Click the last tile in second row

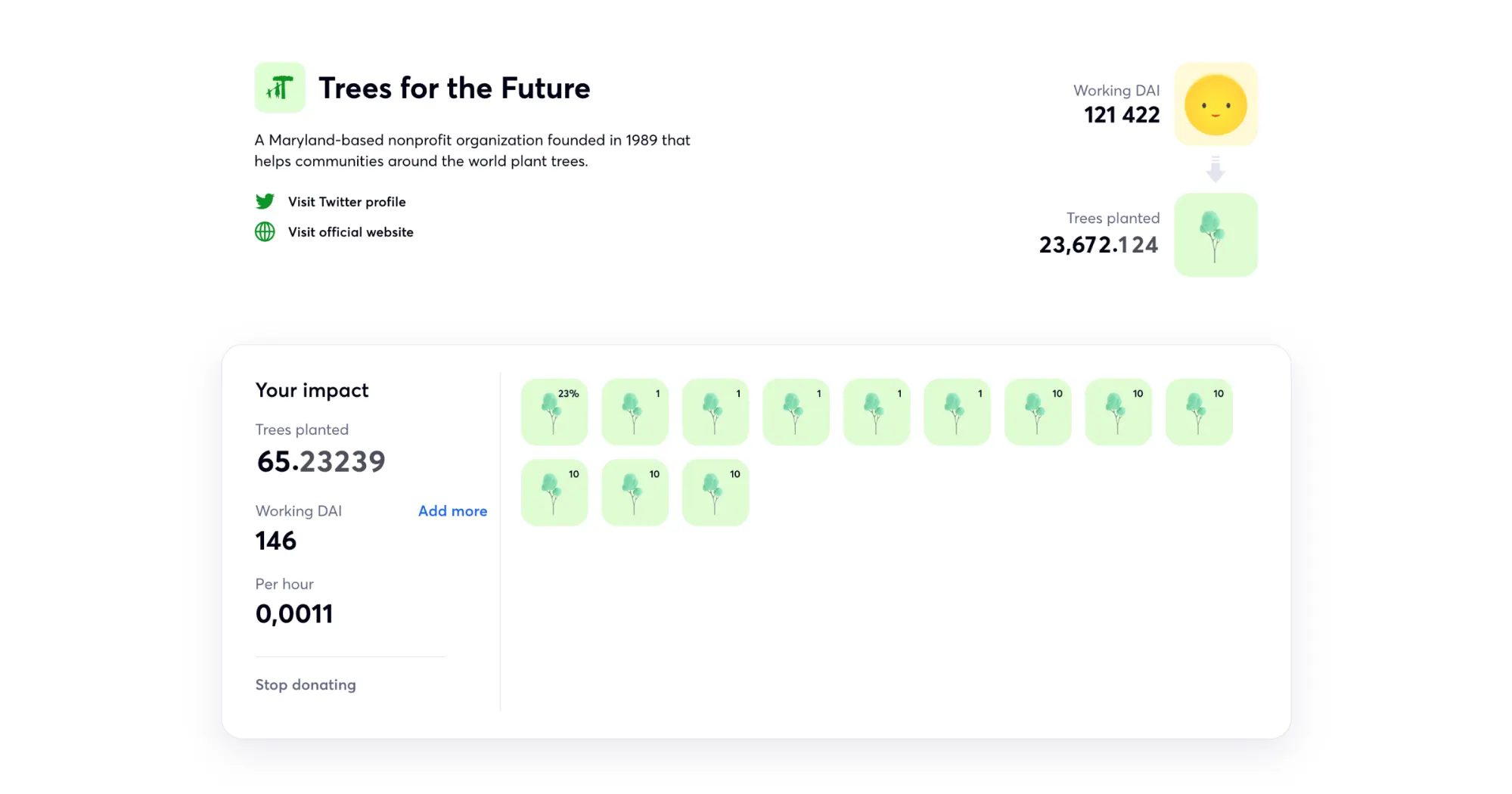pos(716,492)
